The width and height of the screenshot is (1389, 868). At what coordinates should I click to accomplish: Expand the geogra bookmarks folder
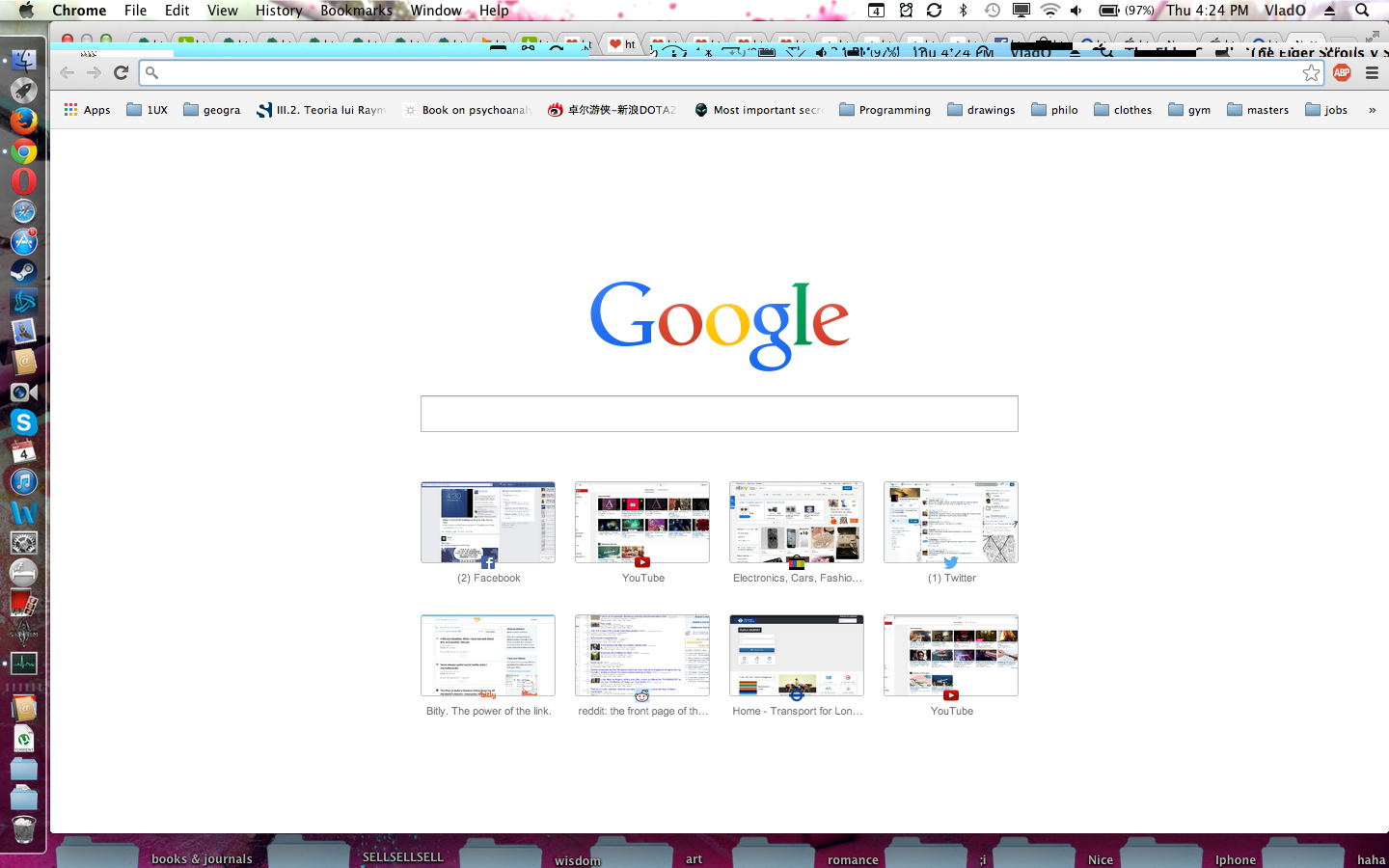pos(211,110)
